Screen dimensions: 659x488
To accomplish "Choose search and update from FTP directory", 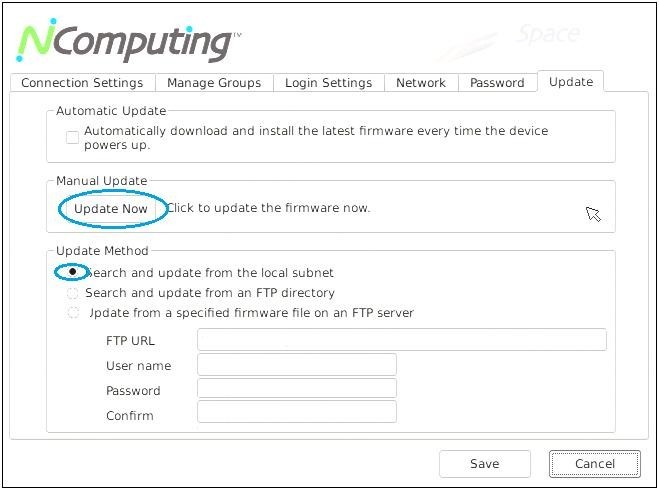I will (x=73, y=293).
